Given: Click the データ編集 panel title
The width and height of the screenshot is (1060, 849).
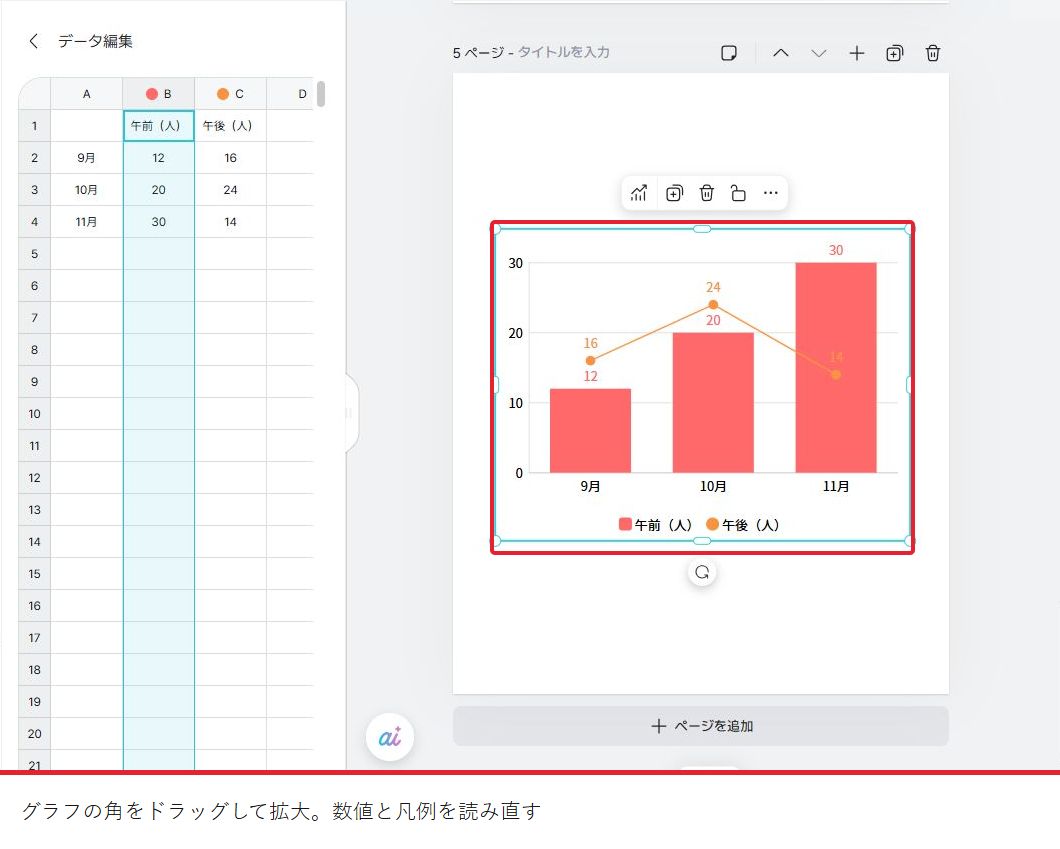Looking at the screenshot, I should point(95,41).
